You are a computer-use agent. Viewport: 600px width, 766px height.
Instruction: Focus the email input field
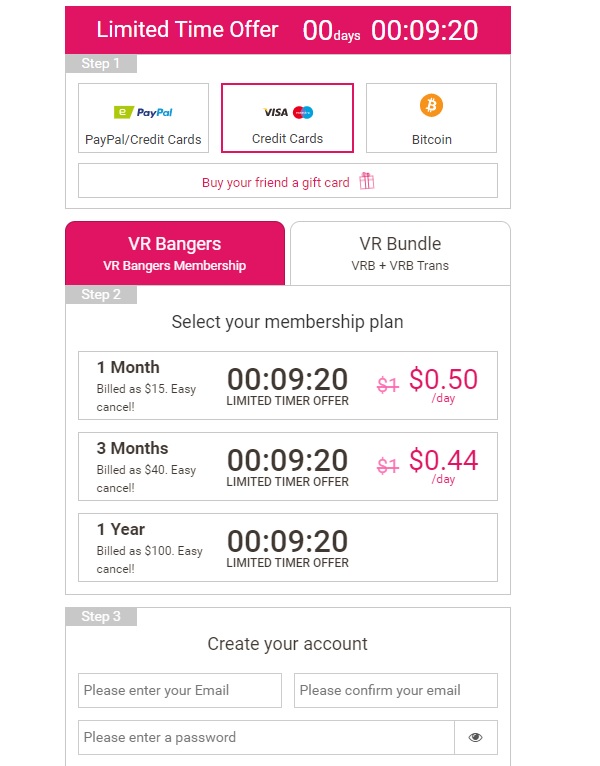[x=180, y=690]
